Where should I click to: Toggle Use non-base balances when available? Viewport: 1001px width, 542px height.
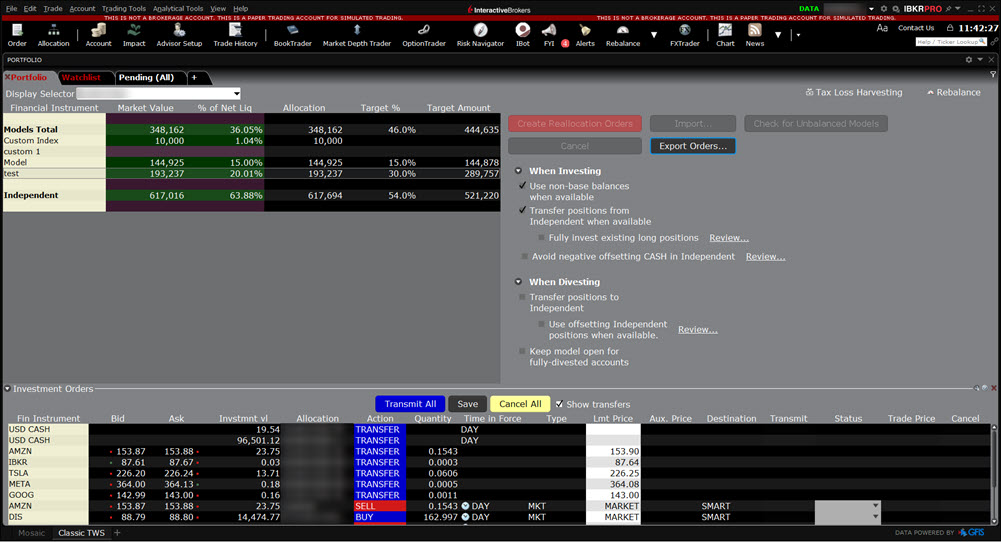click(522, 186)
